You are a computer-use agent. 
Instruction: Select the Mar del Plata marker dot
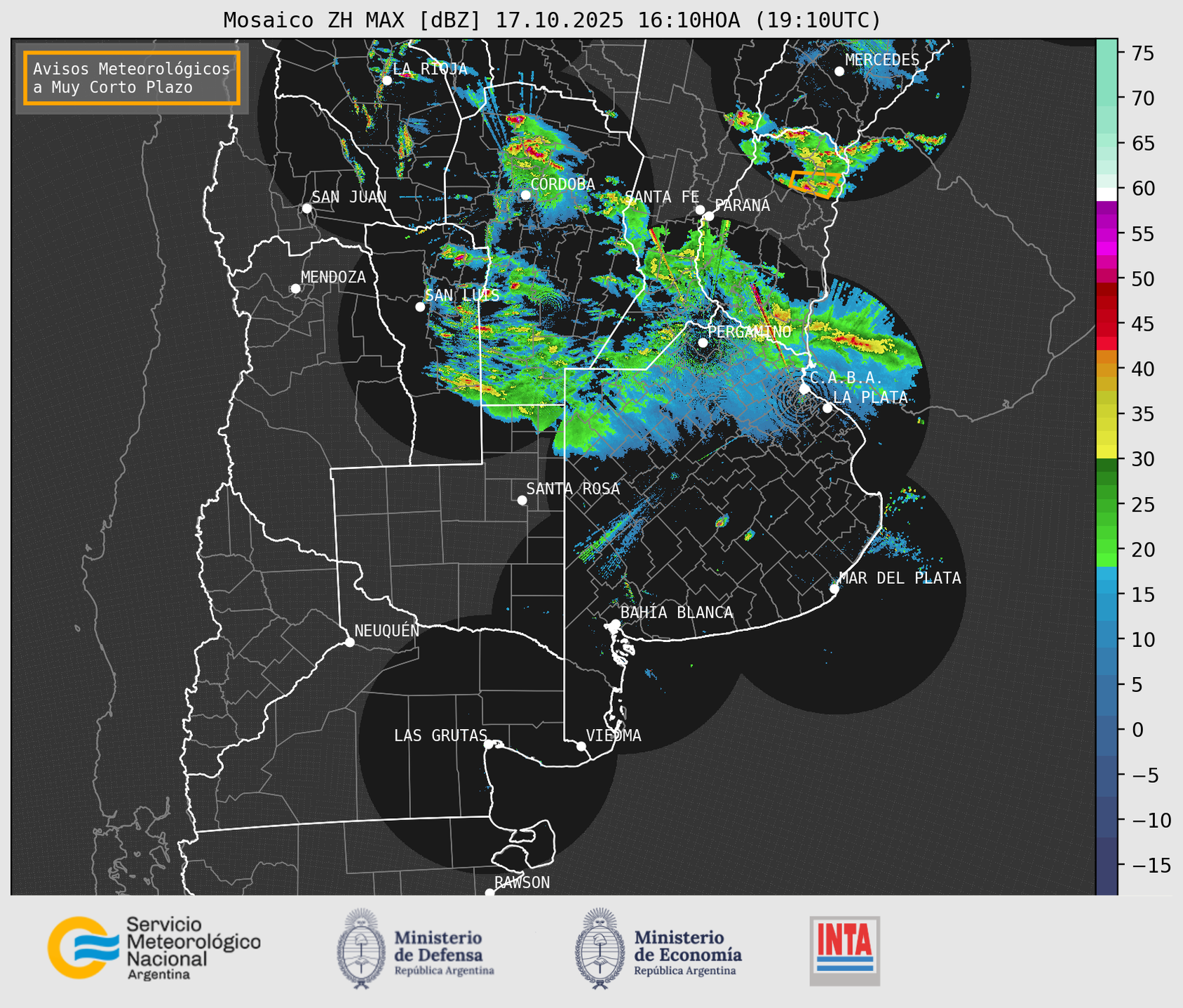point(834,589)
